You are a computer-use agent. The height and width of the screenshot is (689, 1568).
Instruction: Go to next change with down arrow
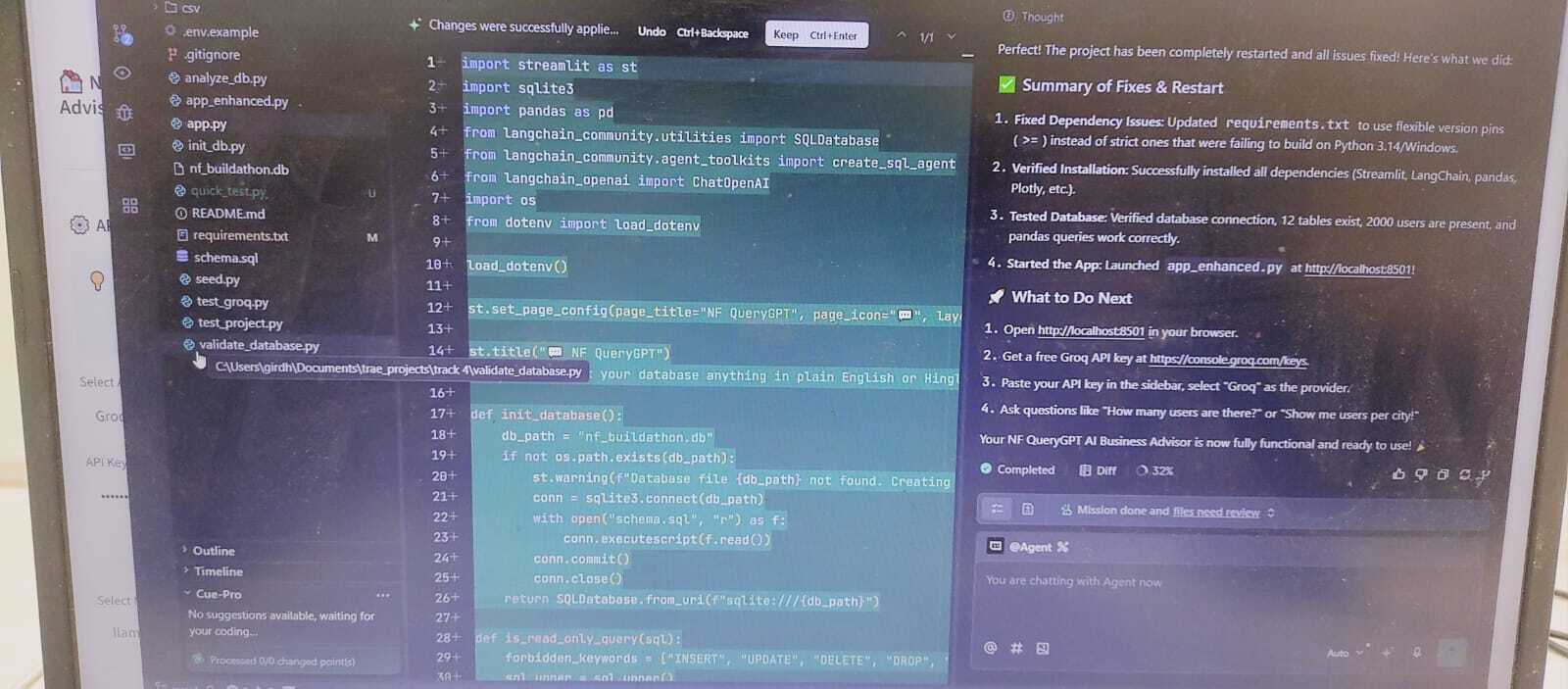(x=951, y=37)
